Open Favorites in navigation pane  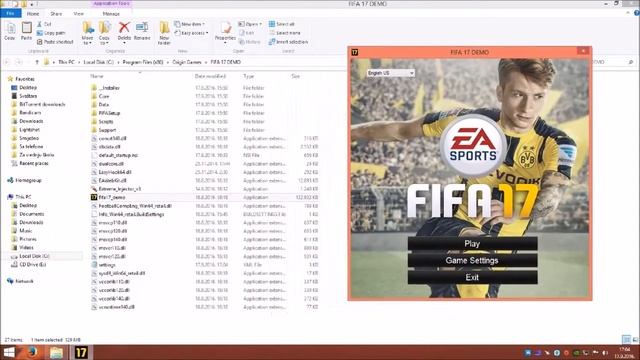tap(24, 79)
